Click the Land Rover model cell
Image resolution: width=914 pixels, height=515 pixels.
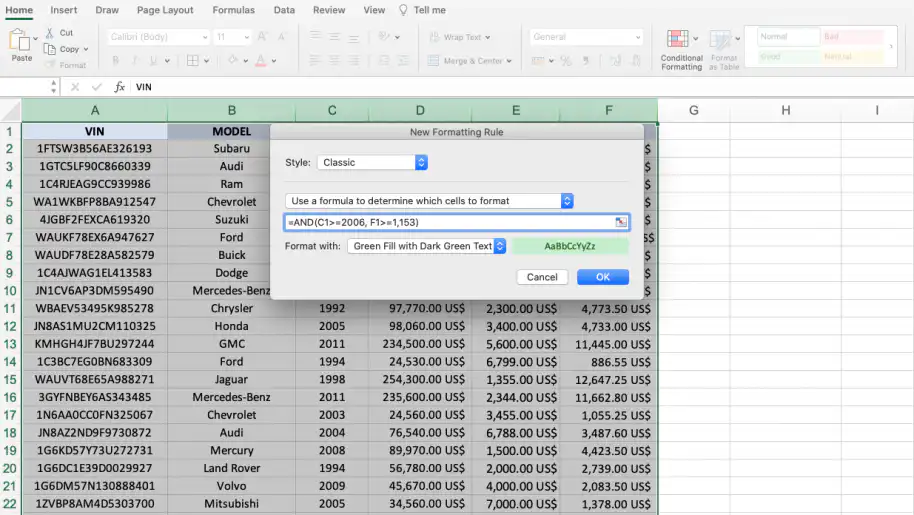click(x=231, y=468)
